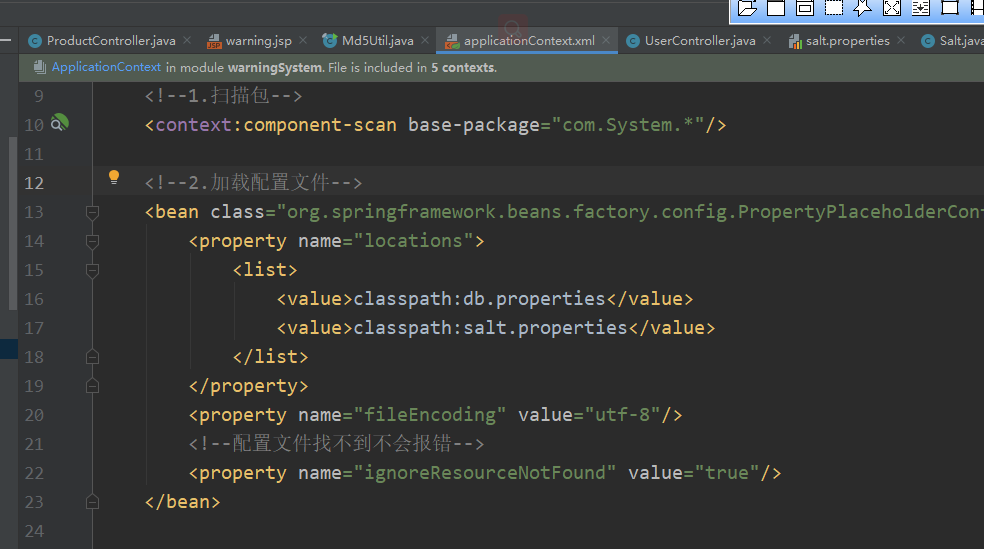Close the UserController.java tab
984x549 pixels.
(x=767, y=40)
